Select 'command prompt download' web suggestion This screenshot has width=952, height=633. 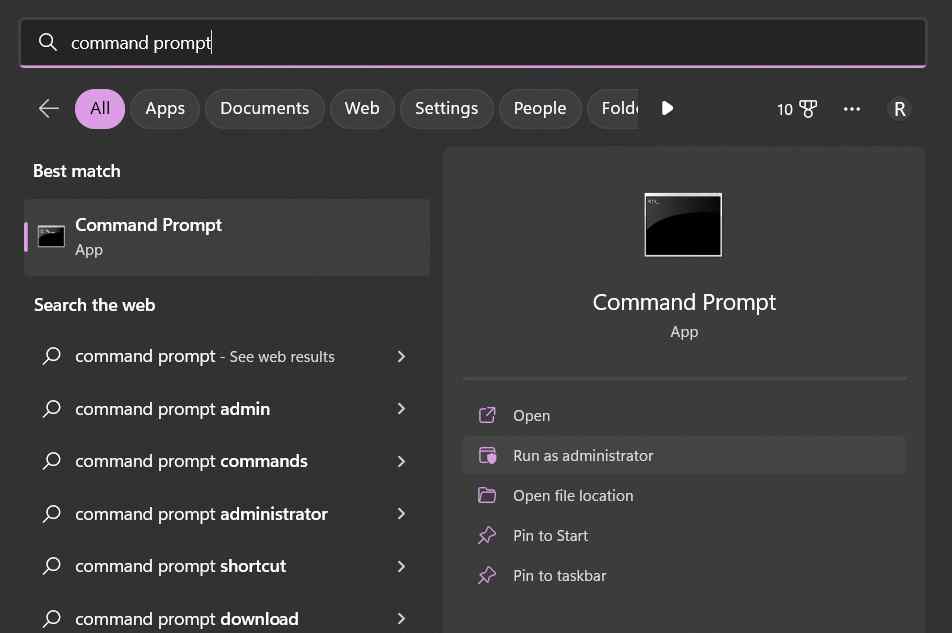coord(226,618)
